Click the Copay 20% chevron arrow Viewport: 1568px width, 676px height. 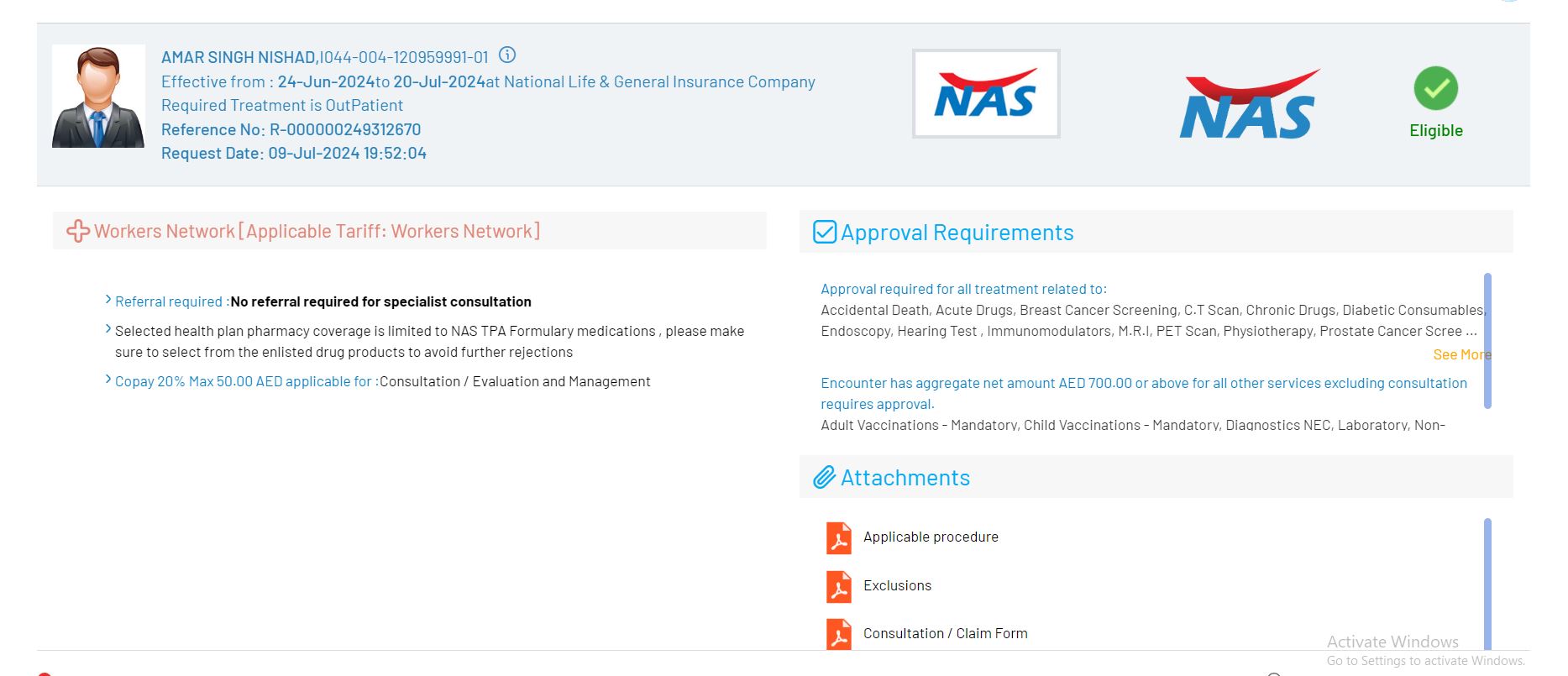[x=108, y=380]
